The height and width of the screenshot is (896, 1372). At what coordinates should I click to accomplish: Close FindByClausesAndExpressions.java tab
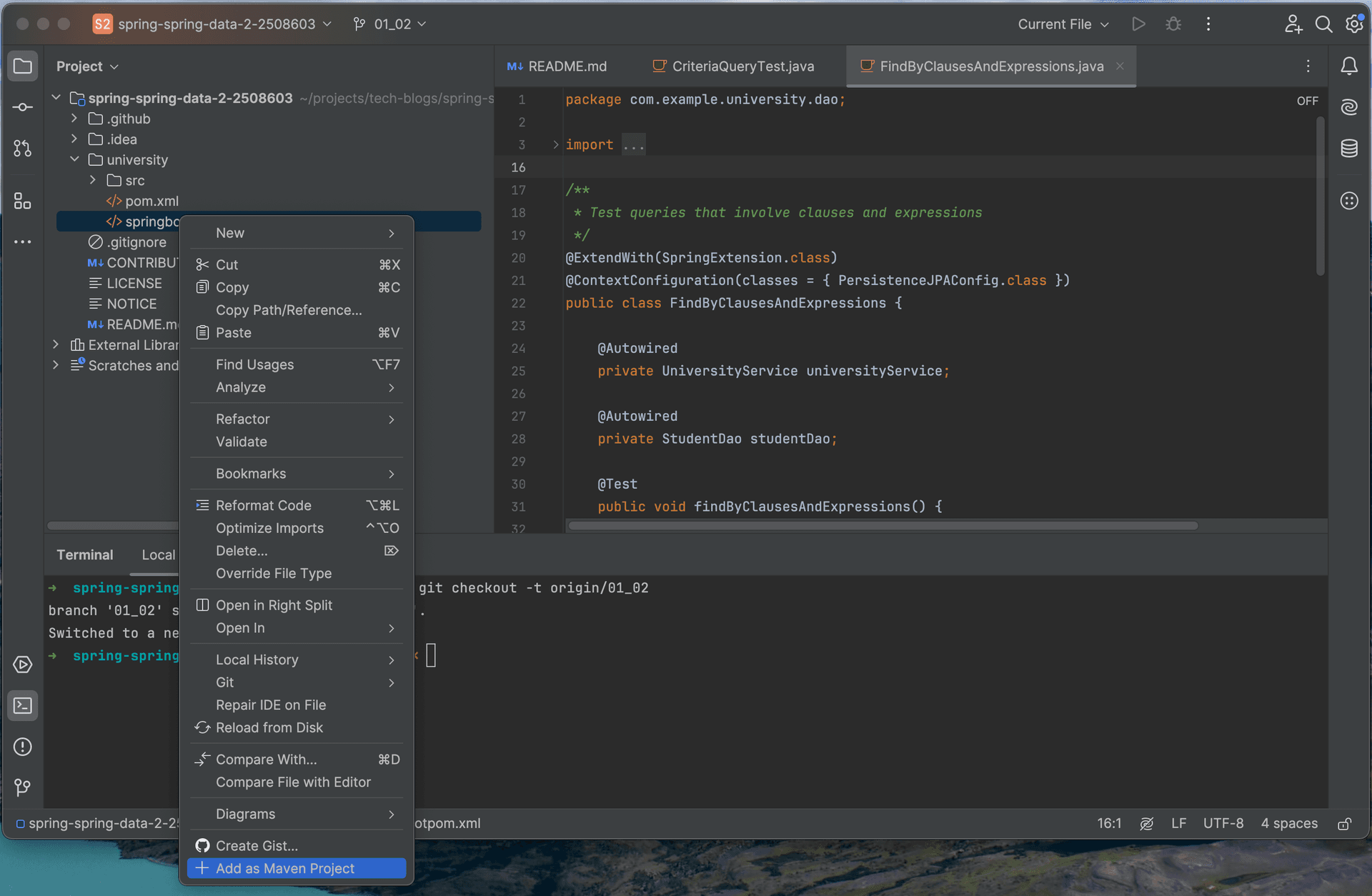1120,66
